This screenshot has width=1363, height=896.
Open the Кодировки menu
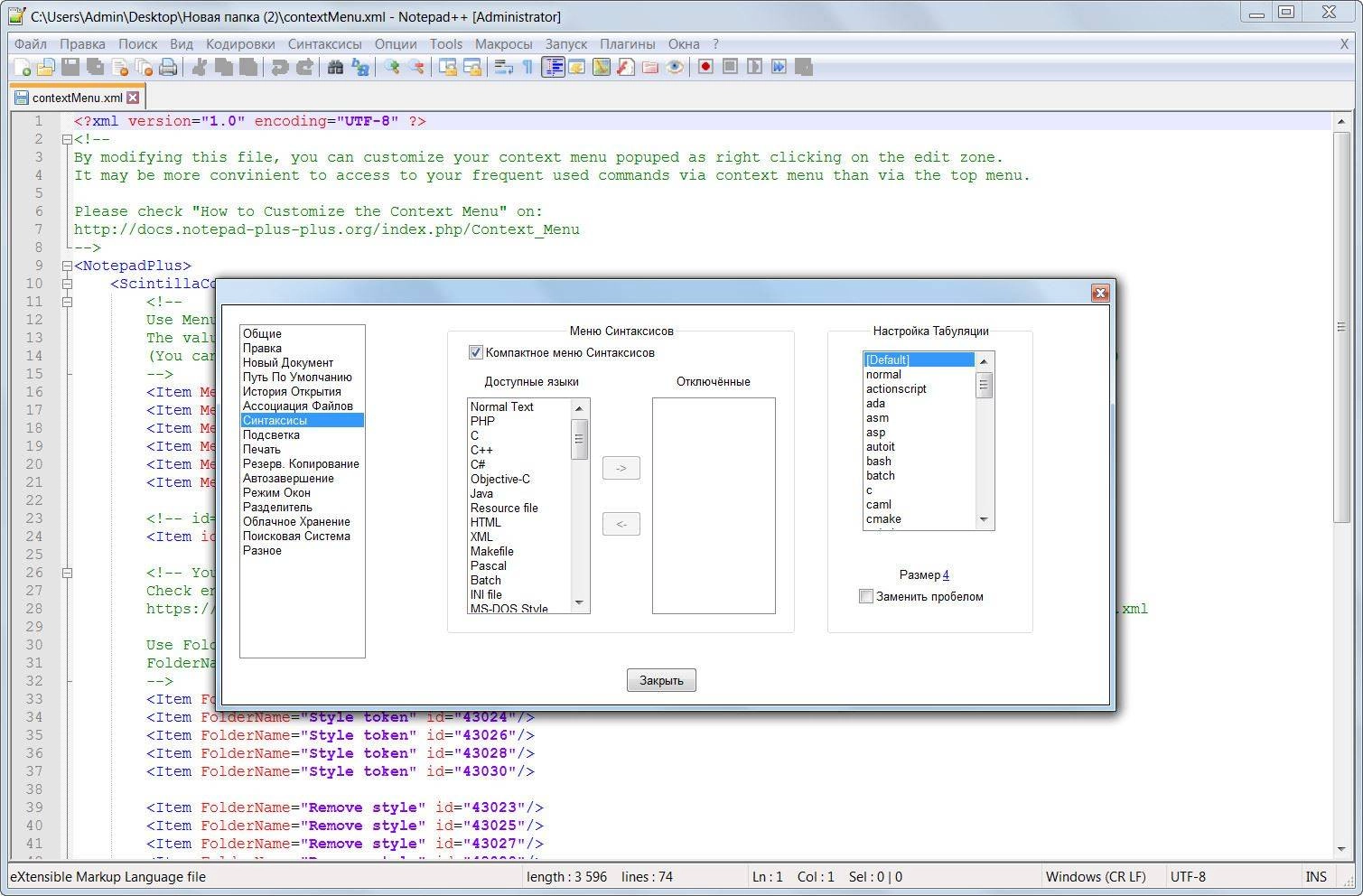coord(240,43)
